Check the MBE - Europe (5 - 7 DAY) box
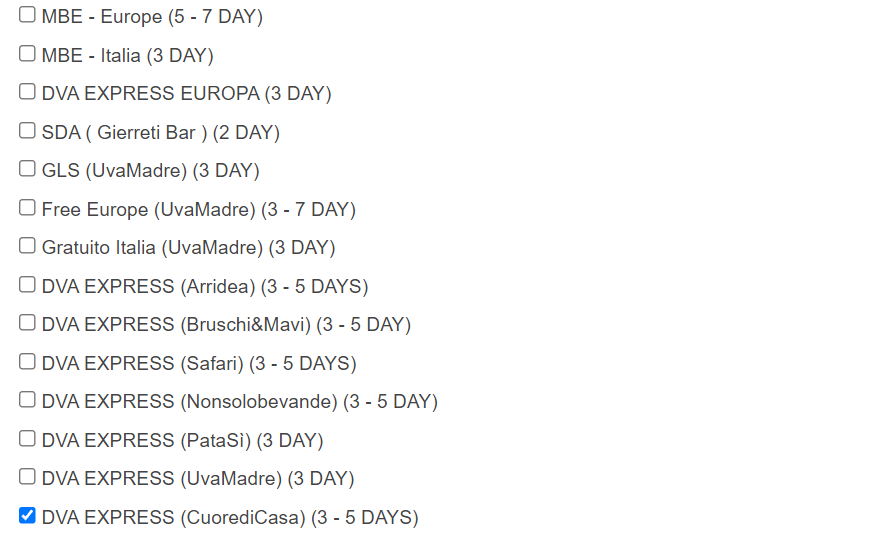 point(27,15)
